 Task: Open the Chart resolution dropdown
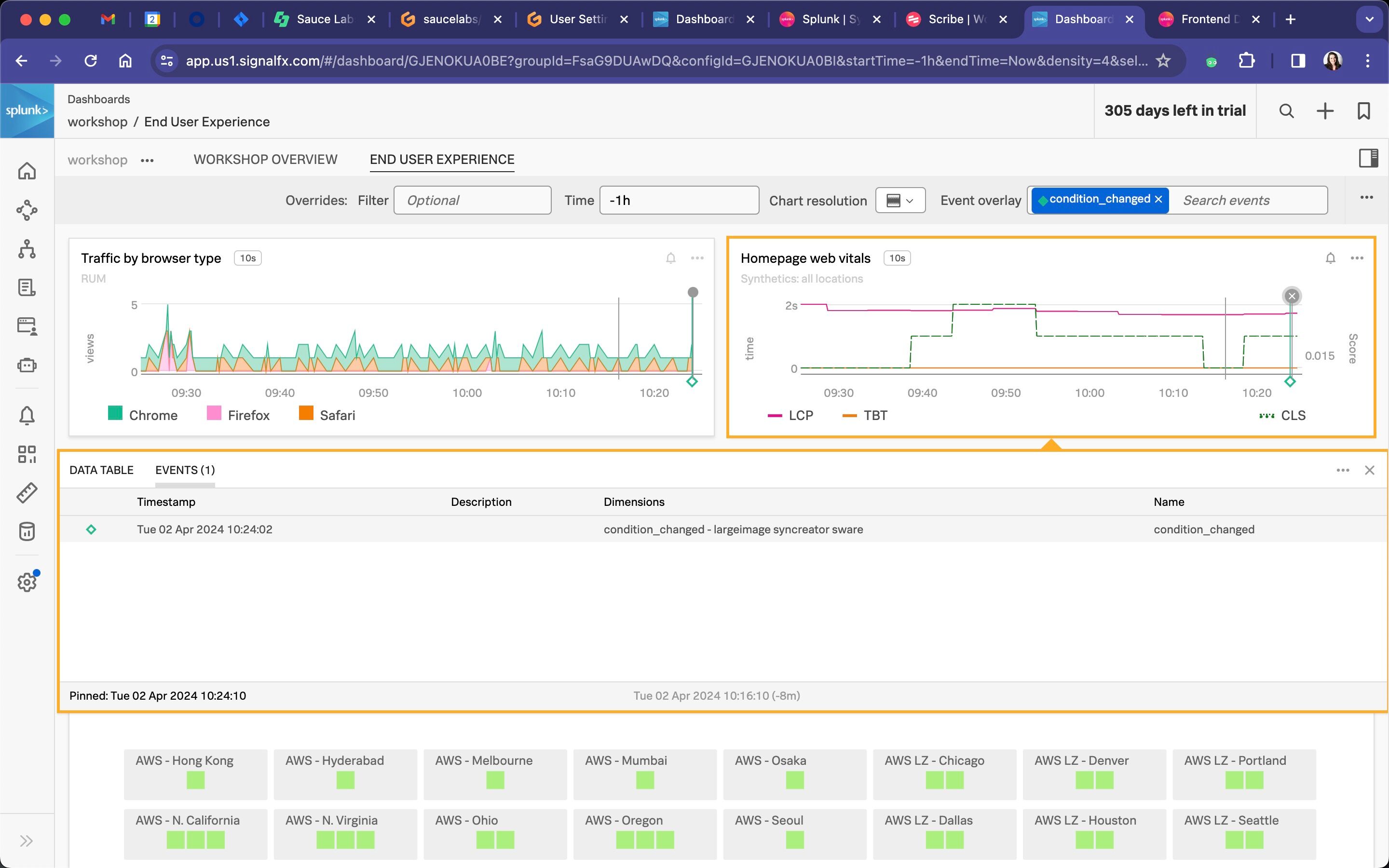click(900, 200)
